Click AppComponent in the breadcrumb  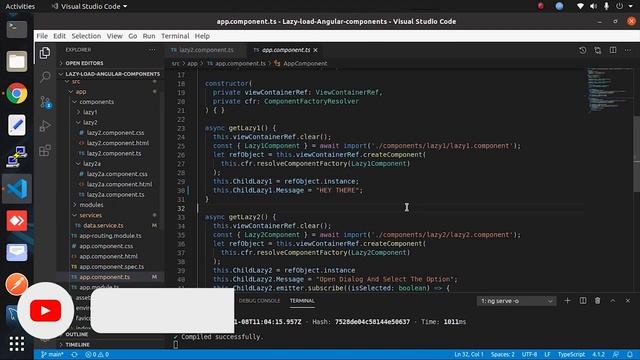point(305,64)
